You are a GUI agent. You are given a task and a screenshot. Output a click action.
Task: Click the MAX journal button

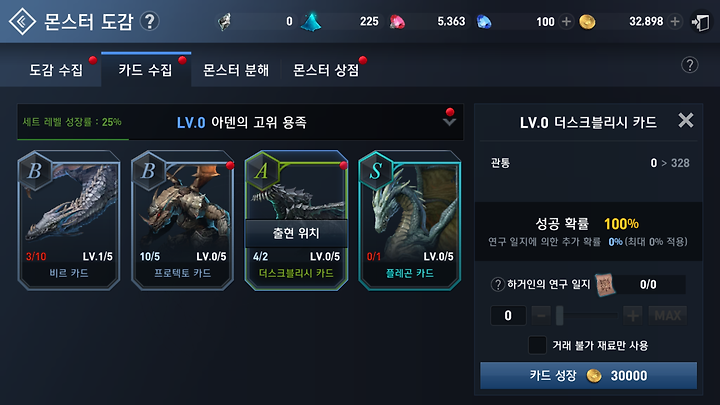(x=667, y=315)
